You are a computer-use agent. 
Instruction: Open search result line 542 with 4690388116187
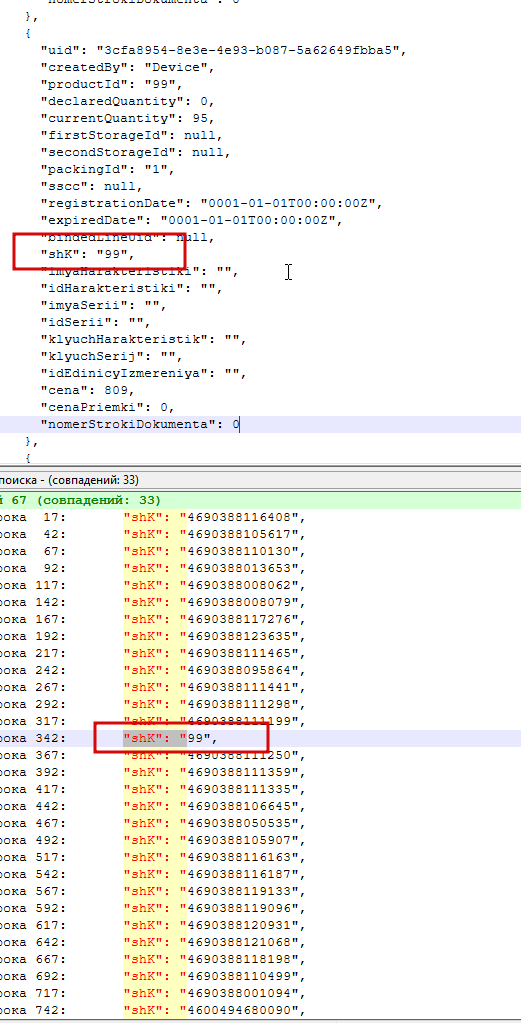coord(260,874)
